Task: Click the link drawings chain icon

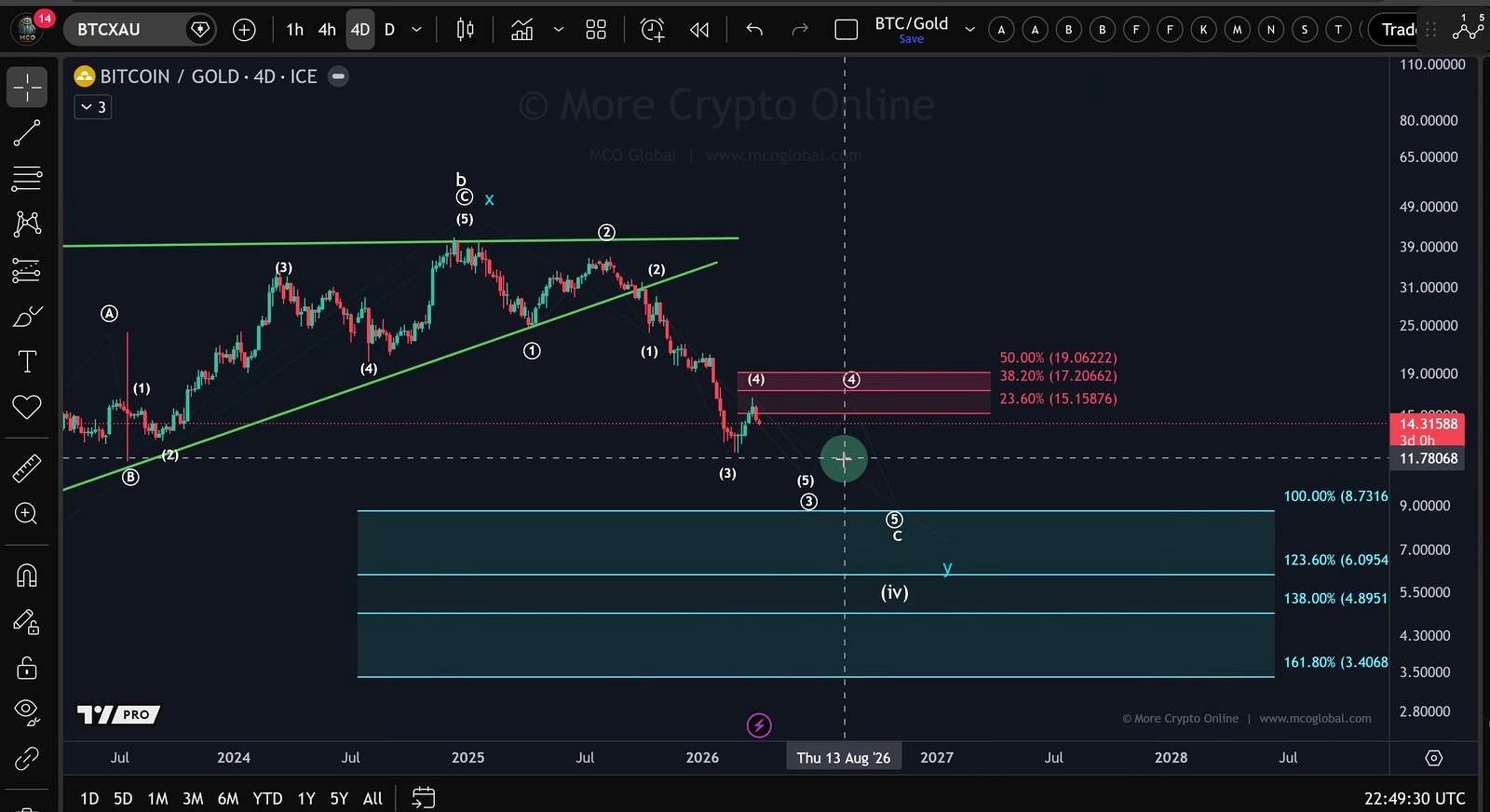Action: (27, 759)
